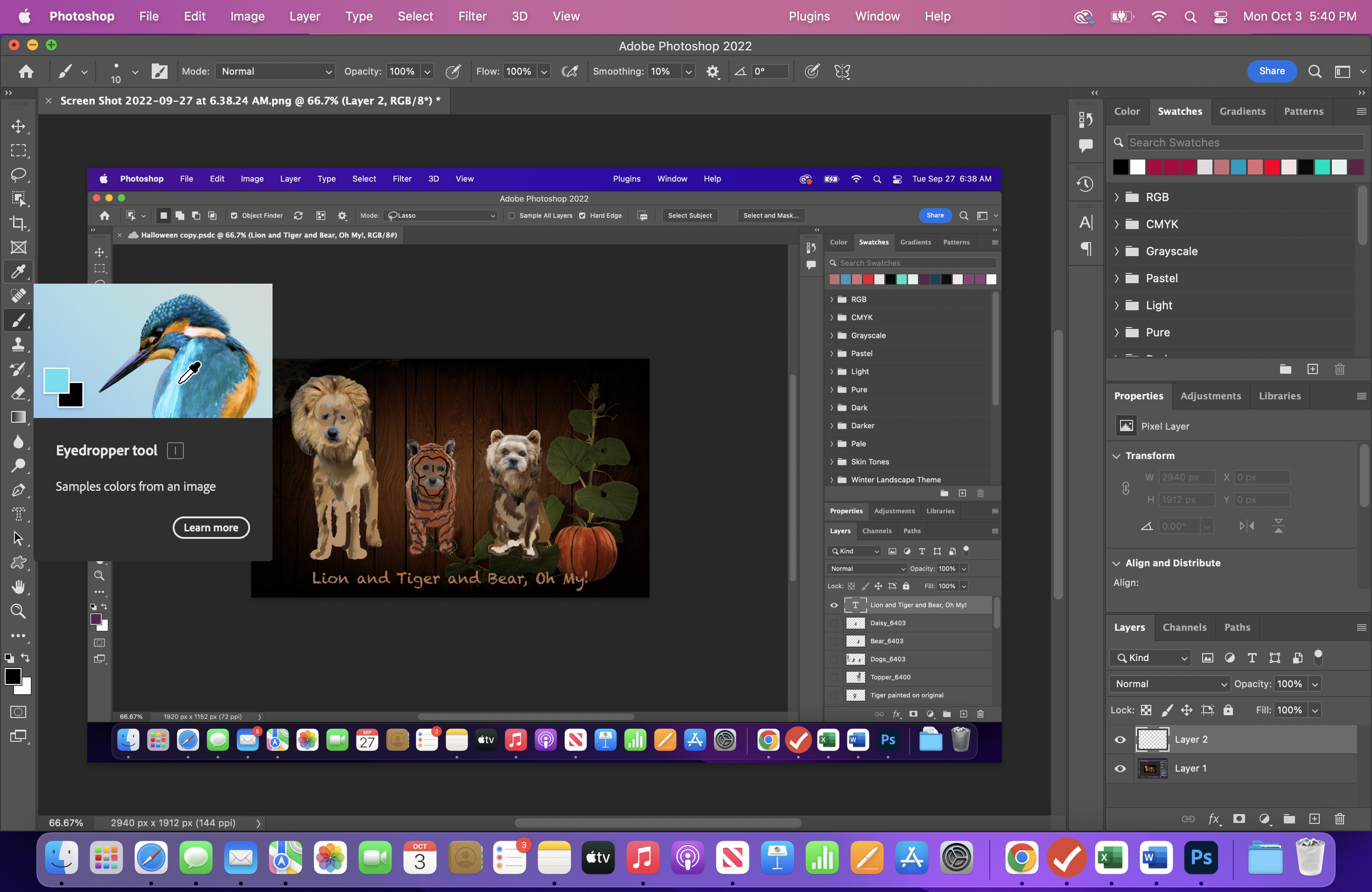Screen dimensions: 1372x892
Task: Click the delete layer trash icon
Action: (x=1340, y=819)
